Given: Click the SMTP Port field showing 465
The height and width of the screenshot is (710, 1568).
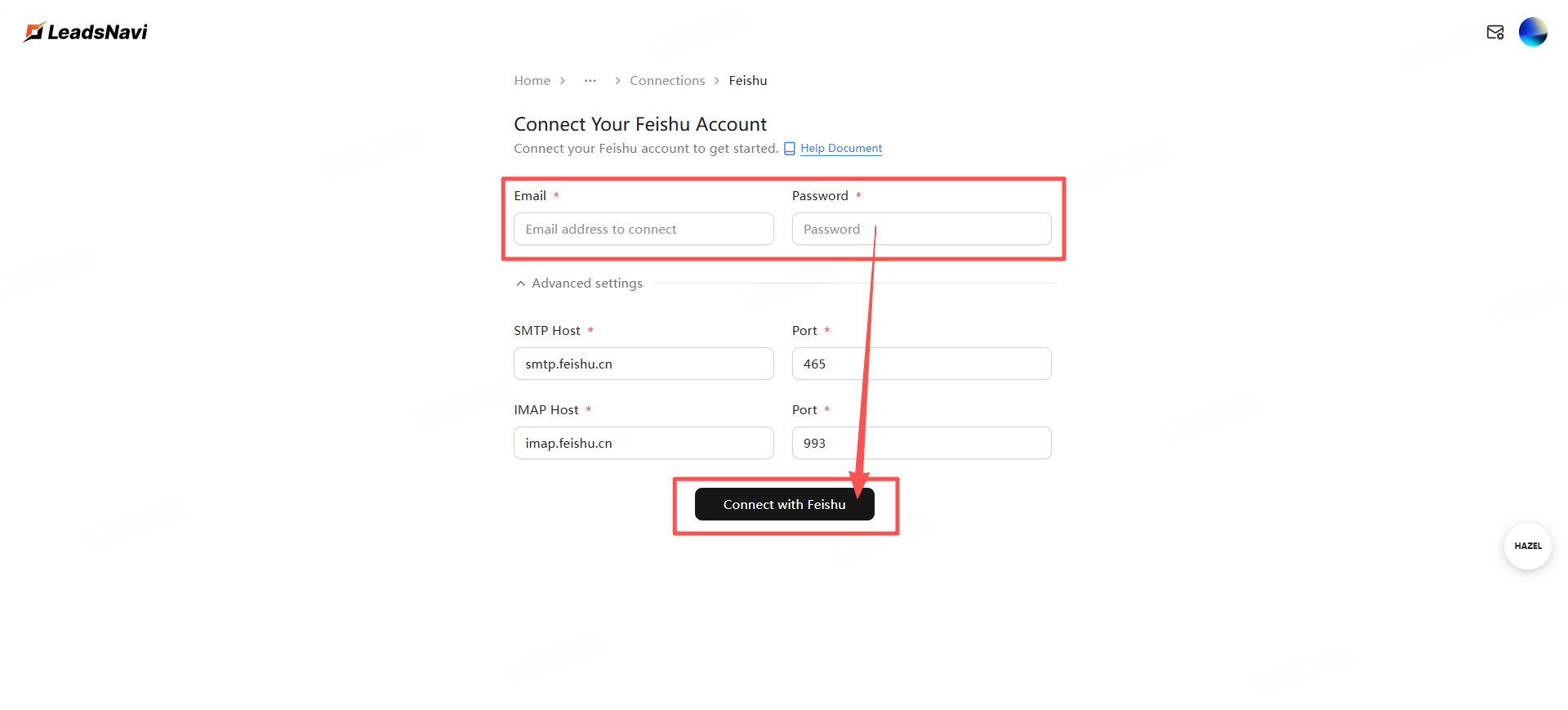Looking at the screenshot, I should pos(921,364).
